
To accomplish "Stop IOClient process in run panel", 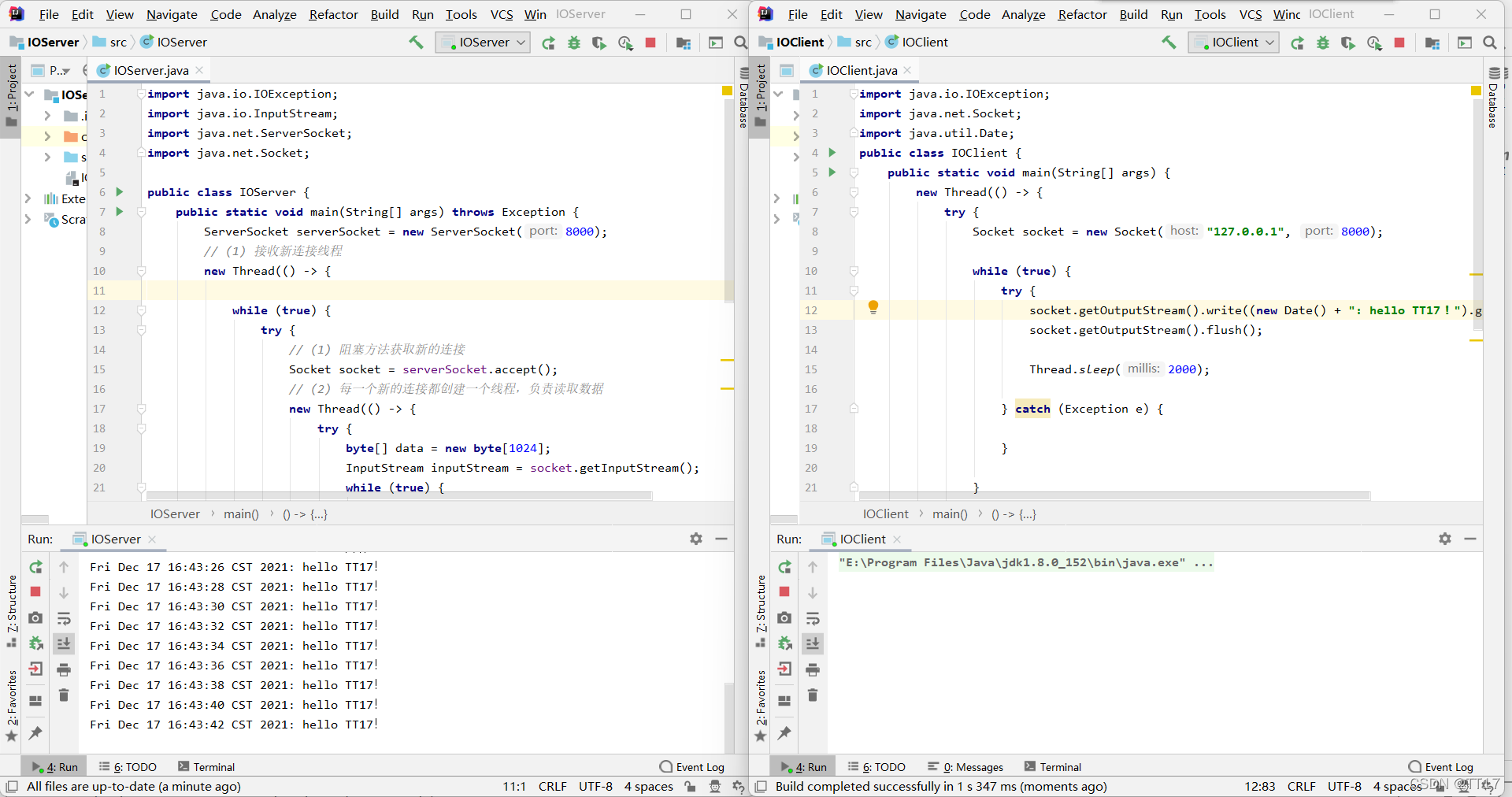I will click(x=784, y=591).
